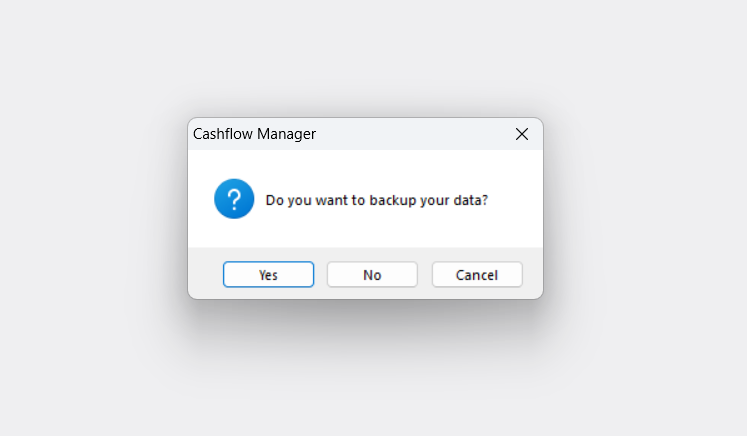Confirm data backup with Yes
Image resolution: width=747 pixels, height=436 pixels.
[268, 274]
